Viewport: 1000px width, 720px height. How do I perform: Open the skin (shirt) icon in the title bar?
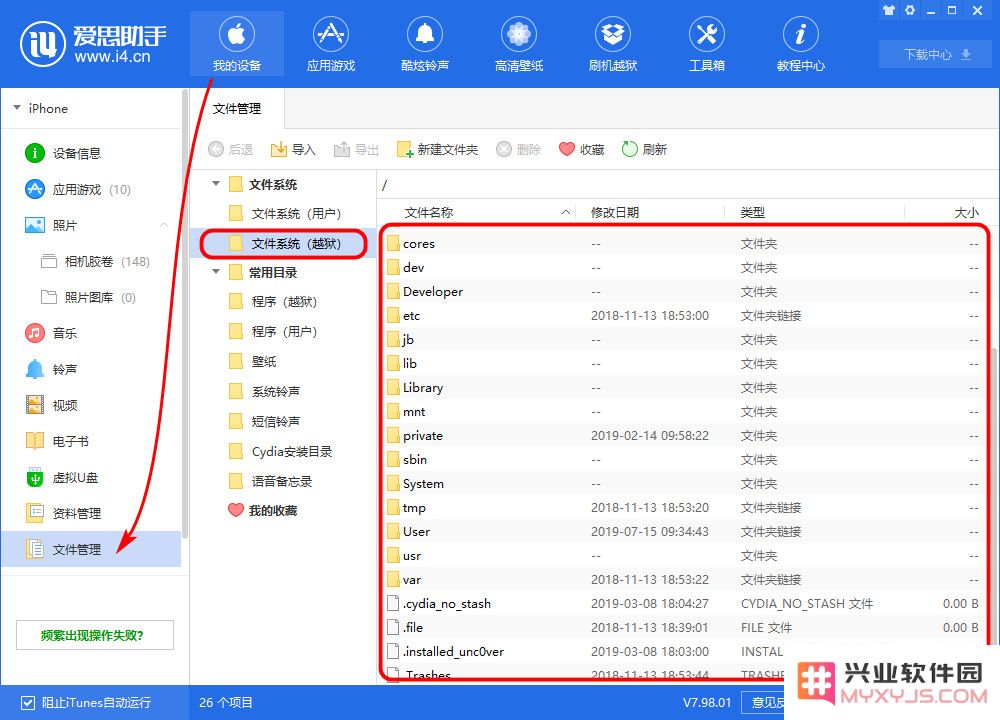click(x=888, y=10)
